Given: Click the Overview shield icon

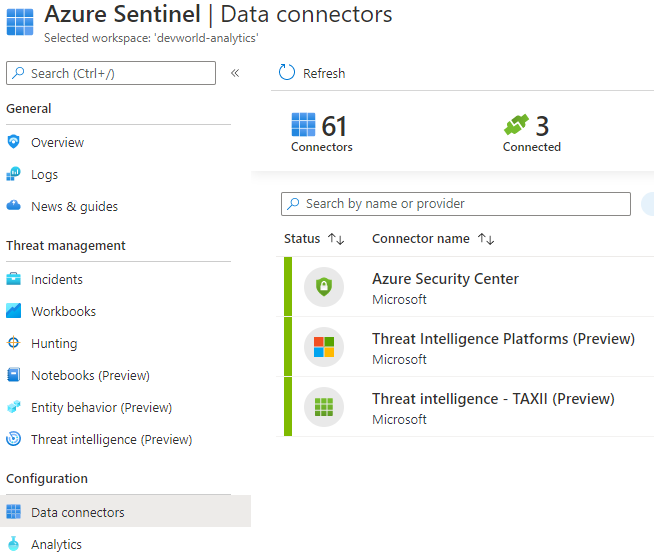Looking at the screenshot, I should tap(13, 142).
